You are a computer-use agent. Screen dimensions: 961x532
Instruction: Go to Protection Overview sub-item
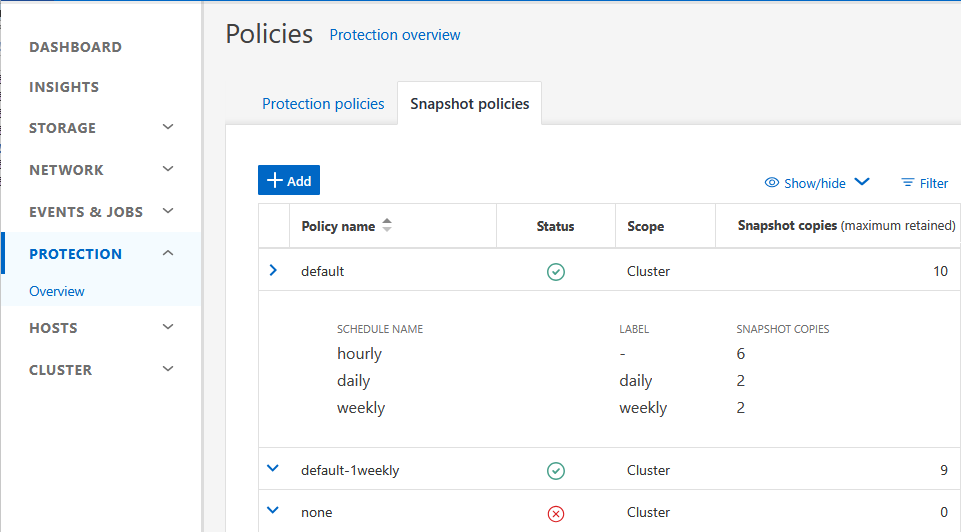57,291
